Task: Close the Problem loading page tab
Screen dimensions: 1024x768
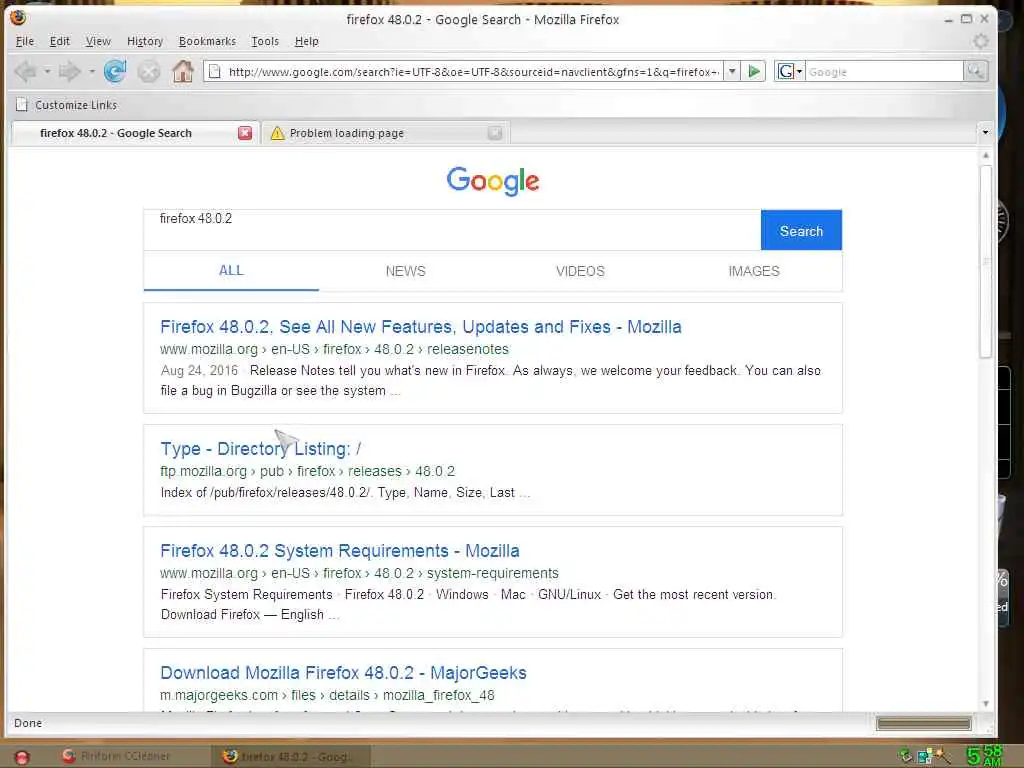Action: (x=495, y=133)
